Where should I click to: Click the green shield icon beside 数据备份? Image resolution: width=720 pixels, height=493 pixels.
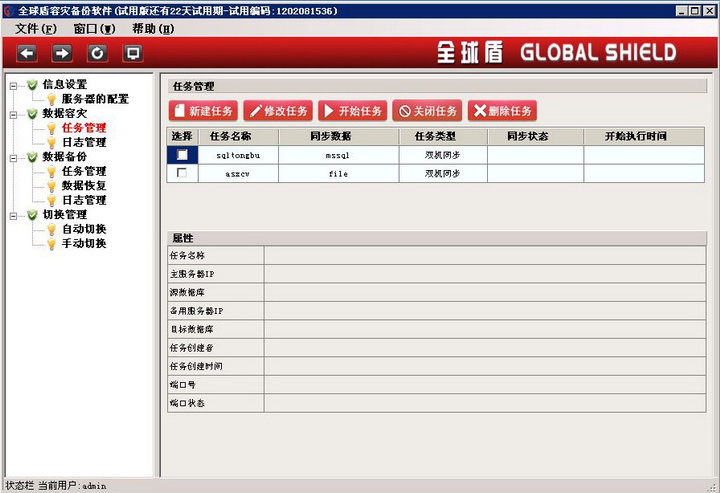[32, 157]
